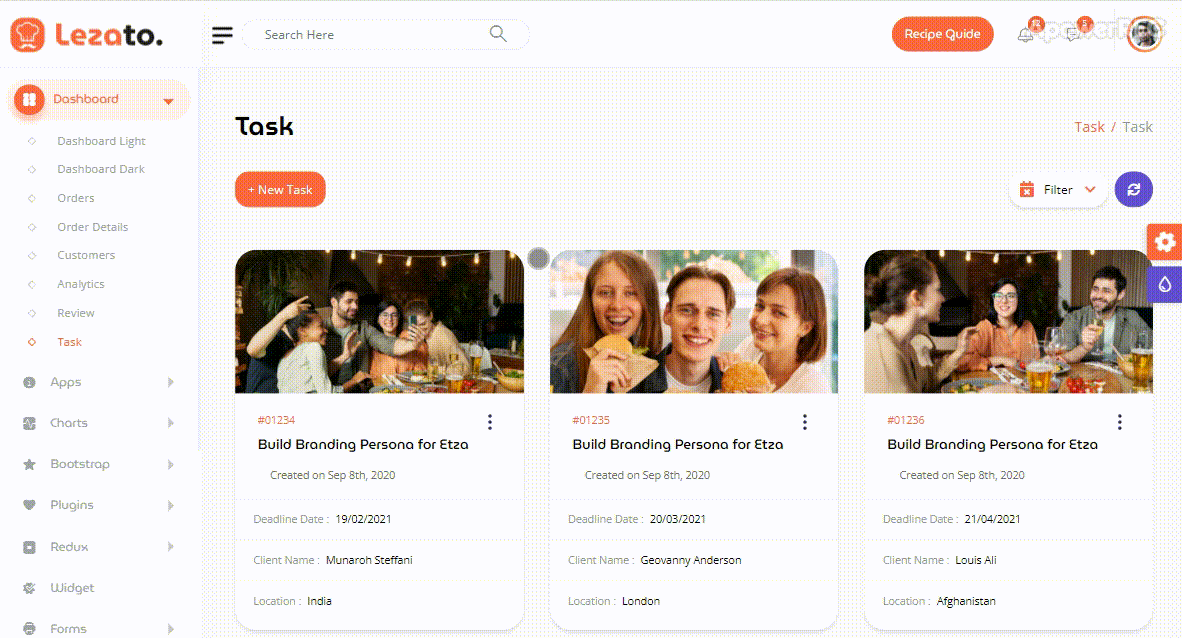Open the purple droplet theme color panel

[x=1165, y=284]
